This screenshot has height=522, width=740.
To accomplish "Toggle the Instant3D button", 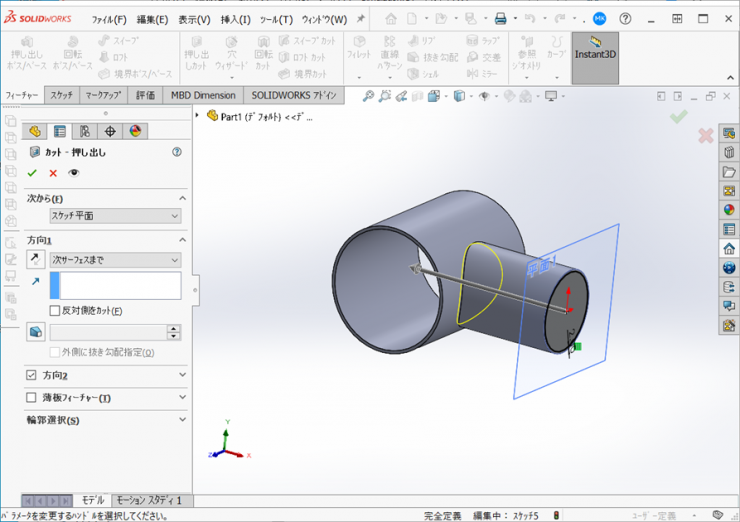I will (x=595, y=53).
